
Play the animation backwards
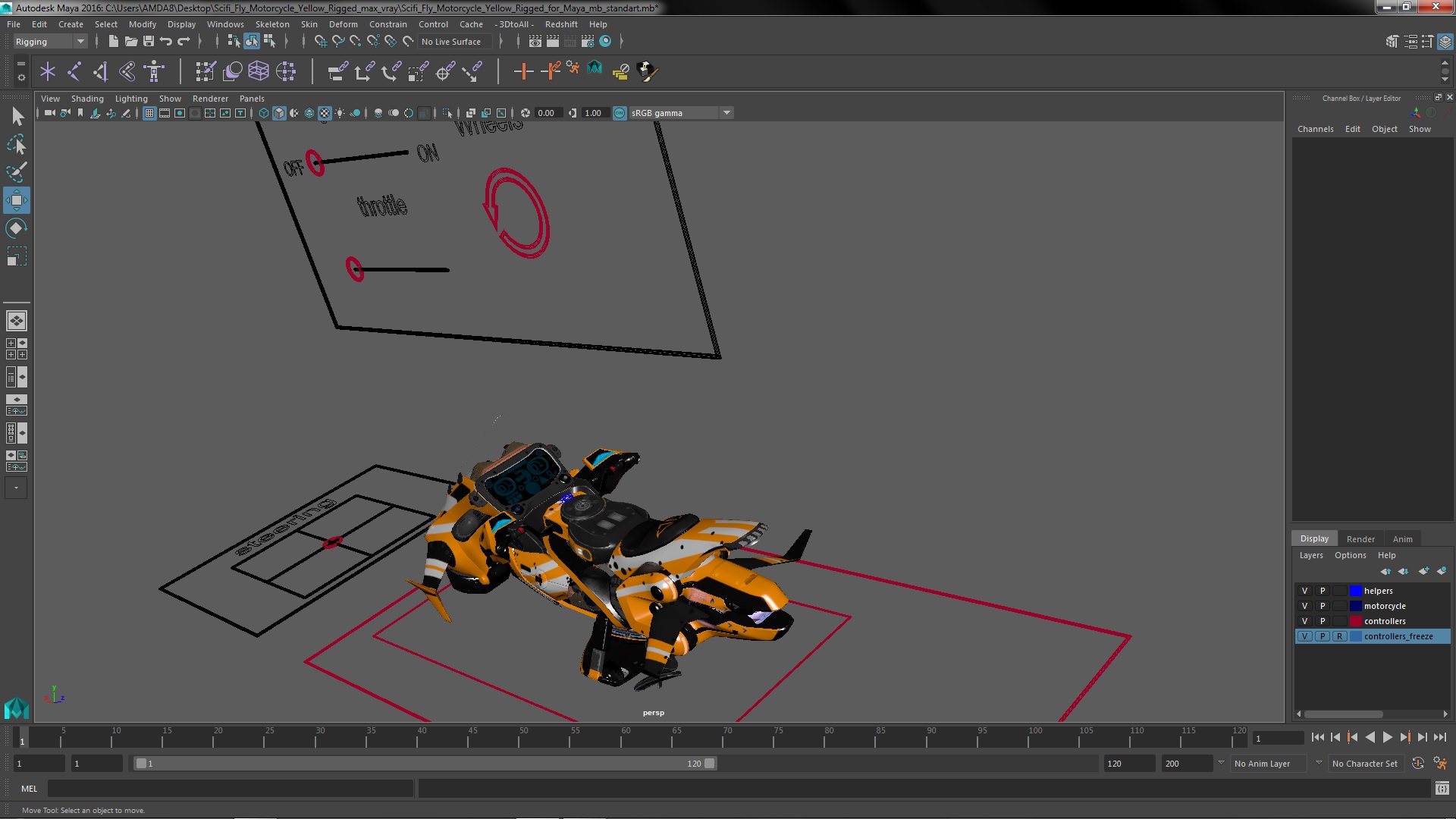click(x=1370, y=737)
